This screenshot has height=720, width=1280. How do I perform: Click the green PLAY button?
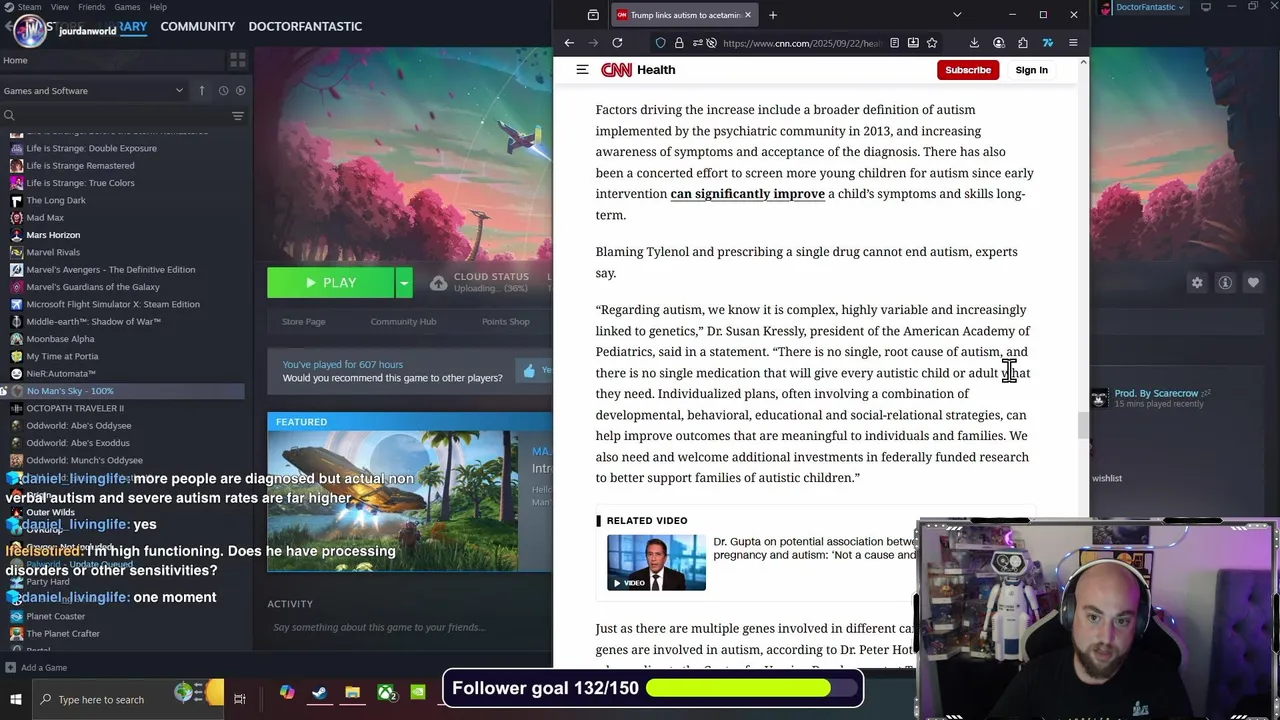pos(331,283)
